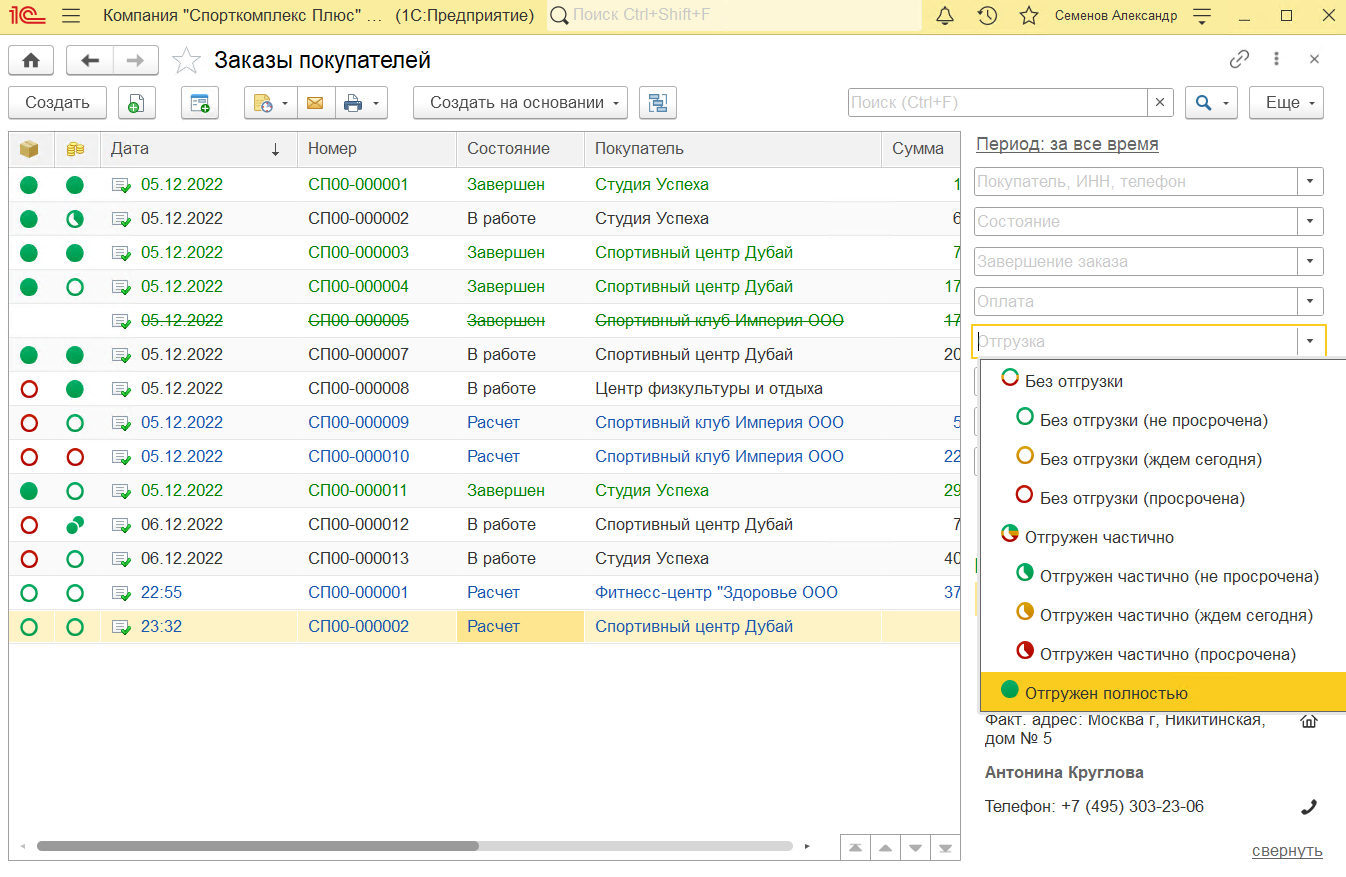The width and height of the screenshot is (1346, 877).
Task: Open favorites star in title bar
Action: 1029,16
